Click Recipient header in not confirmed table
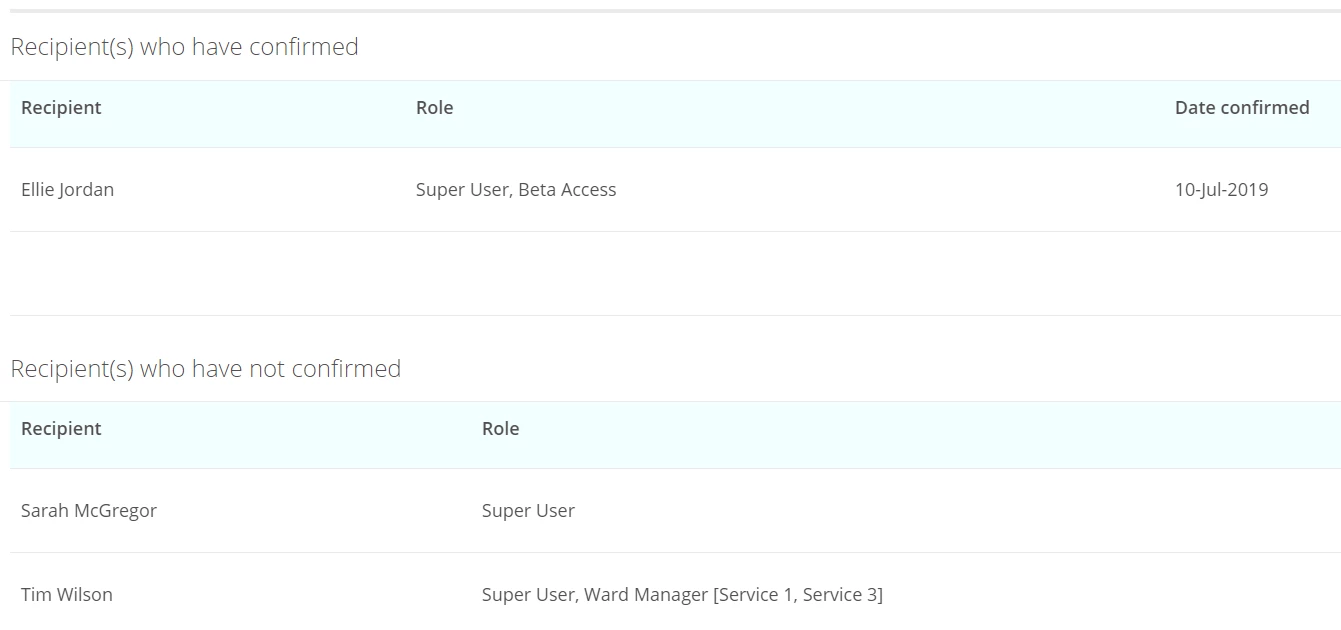This screenshot has width=1341, height=630. point(61,429)
